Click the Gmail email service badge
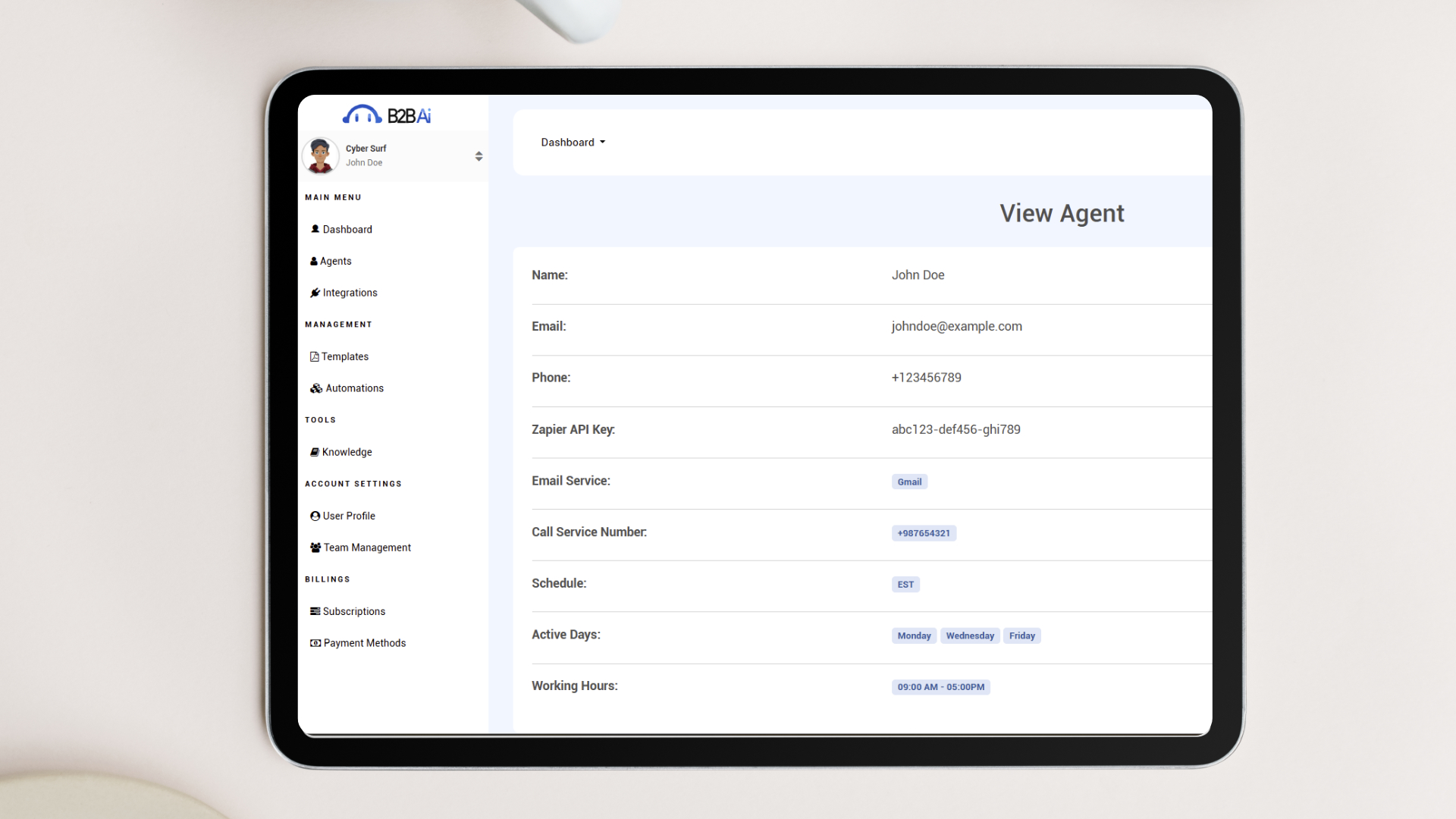This screenshot has width=1456, height=819. (x=909, y=482)
